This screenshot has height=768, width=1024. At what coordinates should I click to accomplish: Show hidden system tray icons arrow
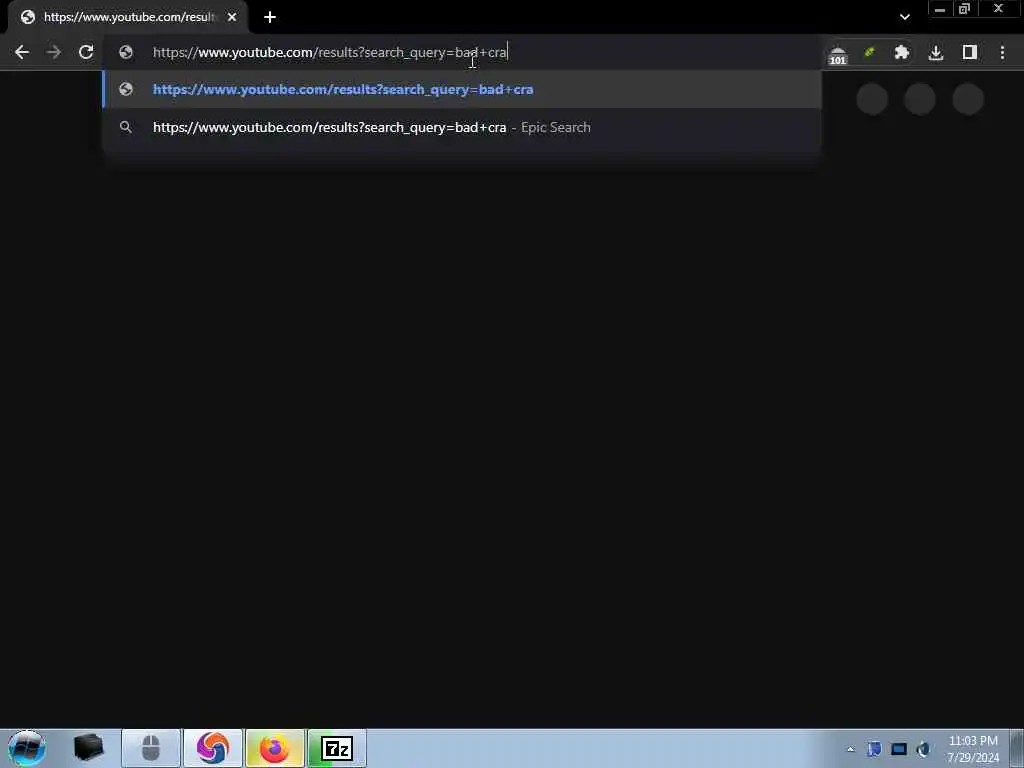(850, 749)
